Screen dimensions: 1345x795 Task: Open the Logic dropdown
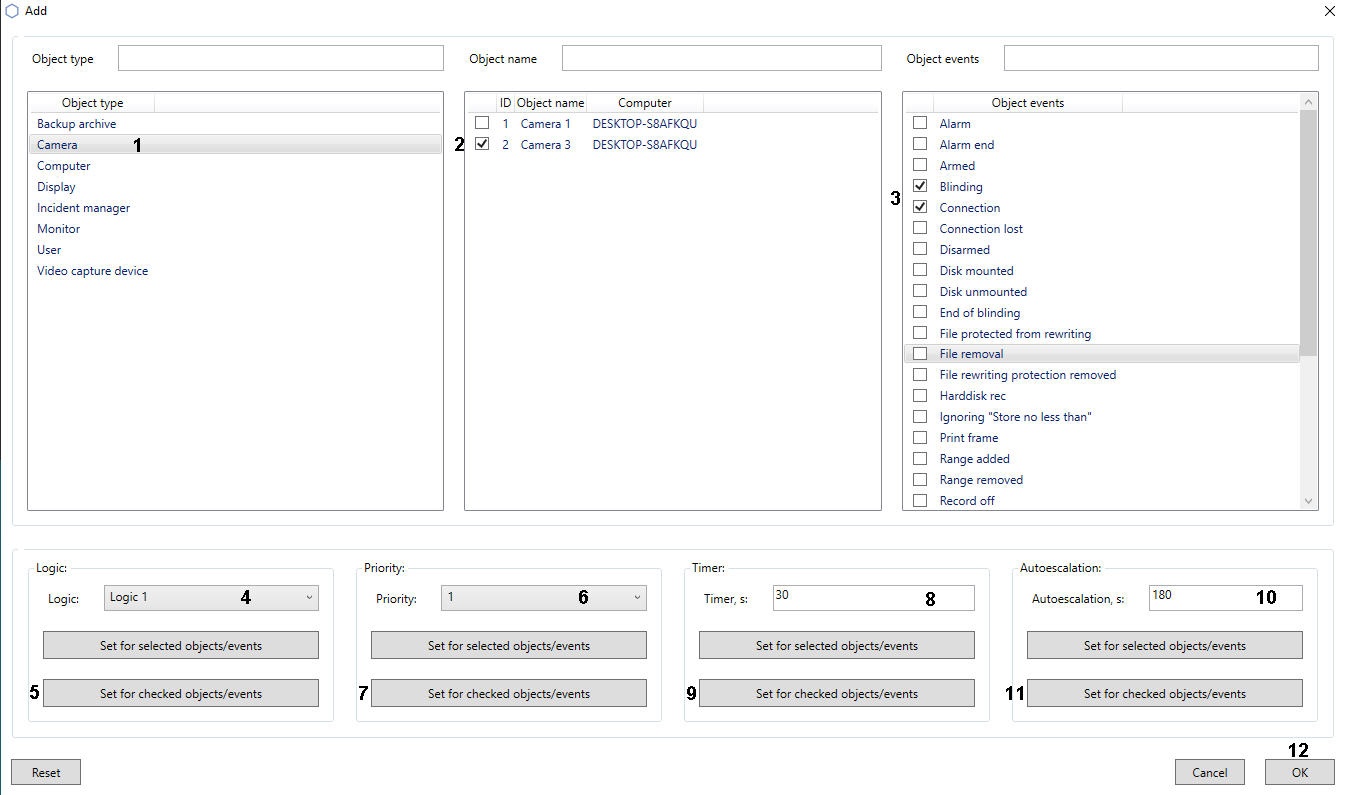point(211,598)
